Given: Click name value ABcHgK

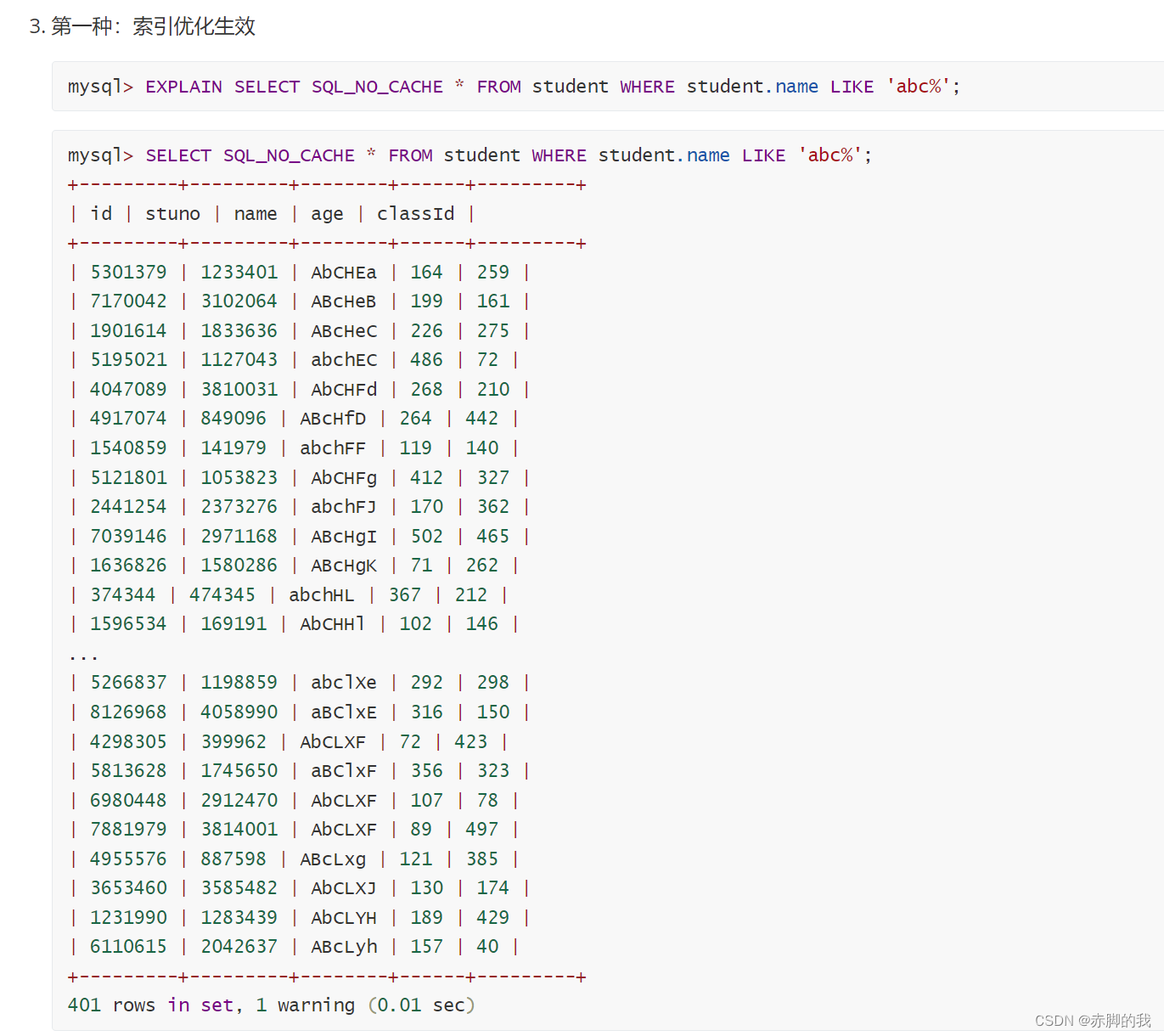Looking at the screenshot, I should pyautogui.click(x=344, y=566).
